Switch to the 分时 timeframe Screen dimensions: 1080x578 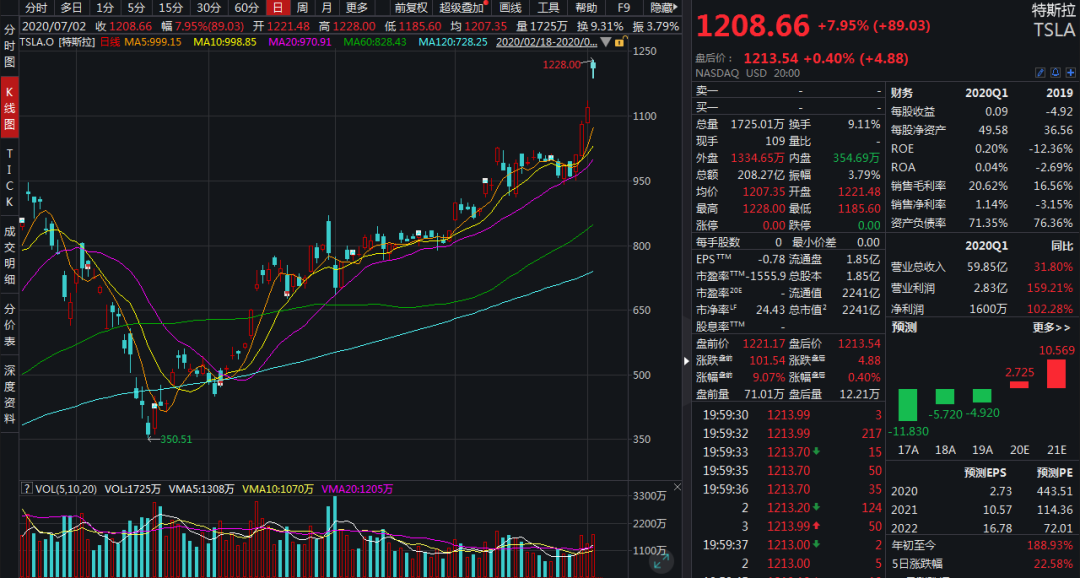point(36,8)
